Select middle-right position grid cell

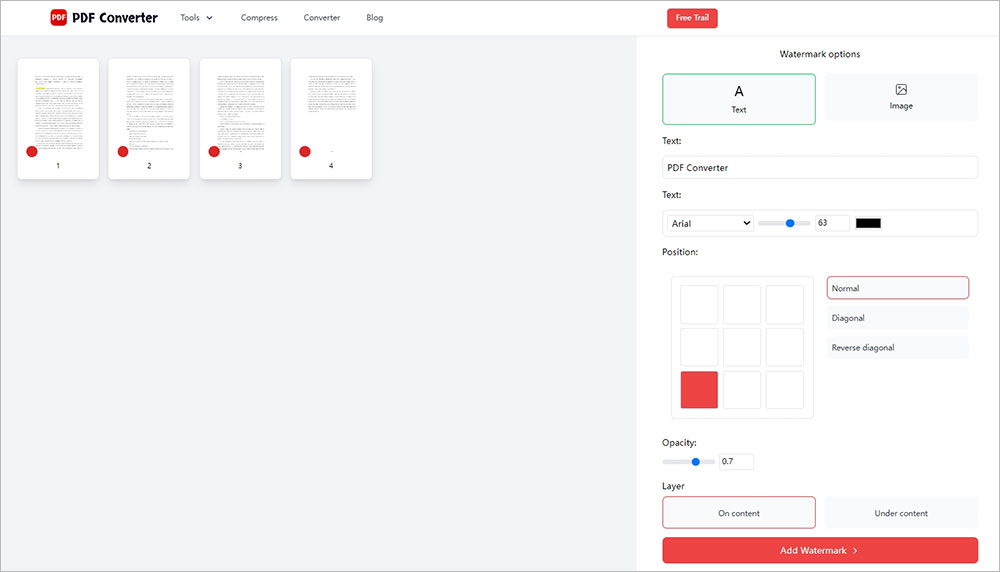pyautogui.click(x=784, y=347)
